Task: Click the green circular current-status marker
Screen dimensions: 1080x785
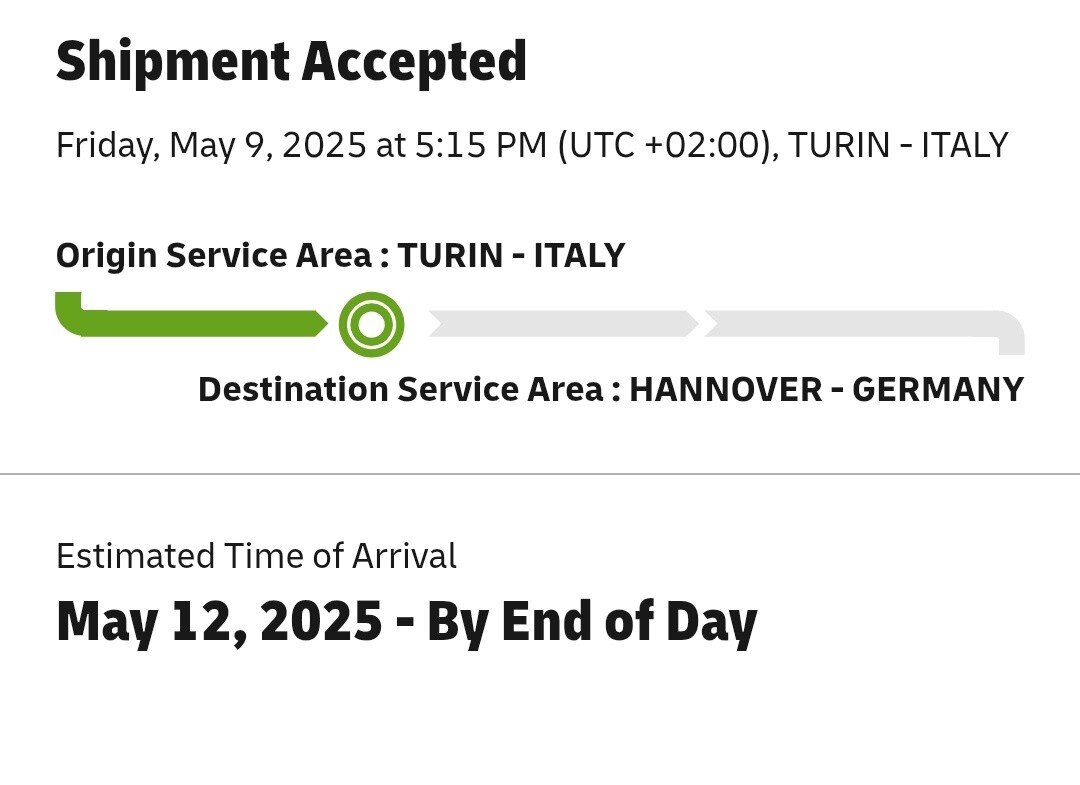Action: click(x=371, y=324)
